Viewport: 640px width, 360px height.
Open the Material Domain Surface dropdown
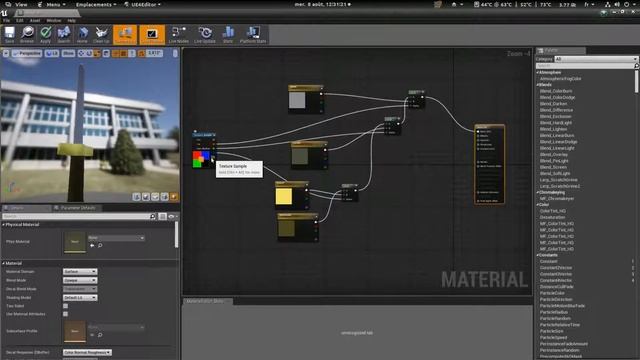coord(80,271)
